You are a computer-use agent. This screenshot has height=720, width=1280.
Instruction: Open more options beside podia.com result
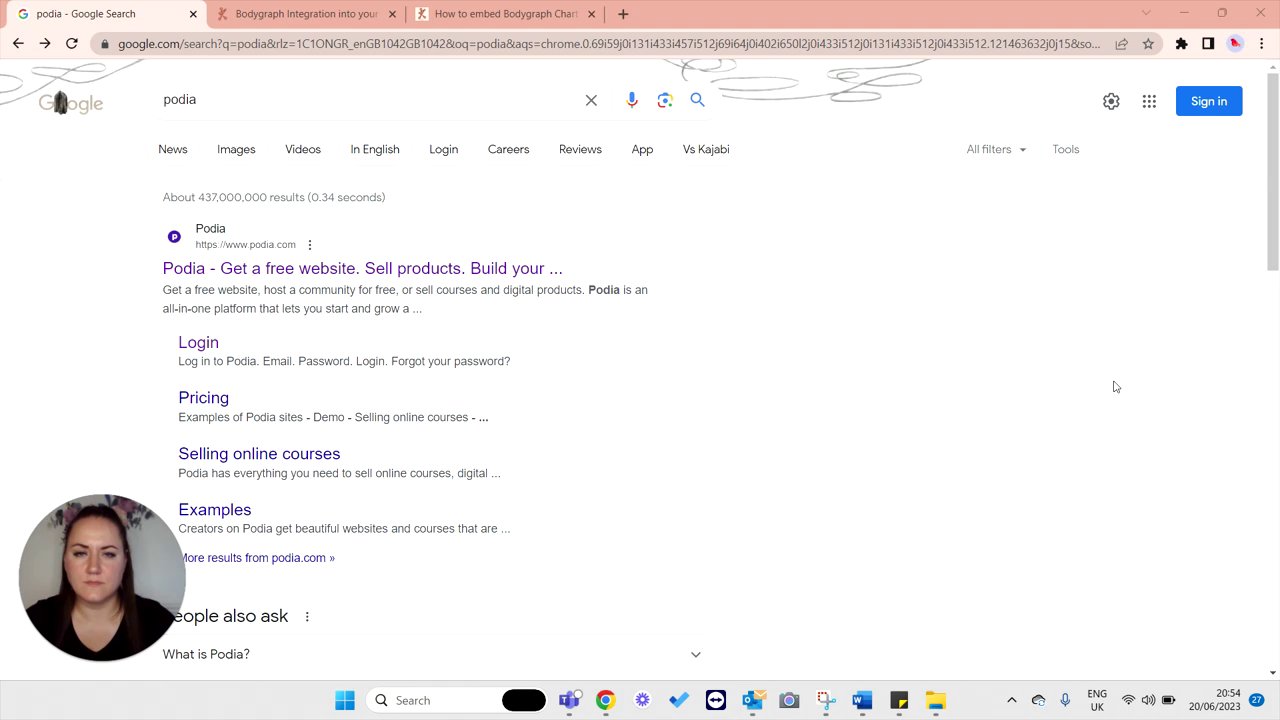(310, 245)
